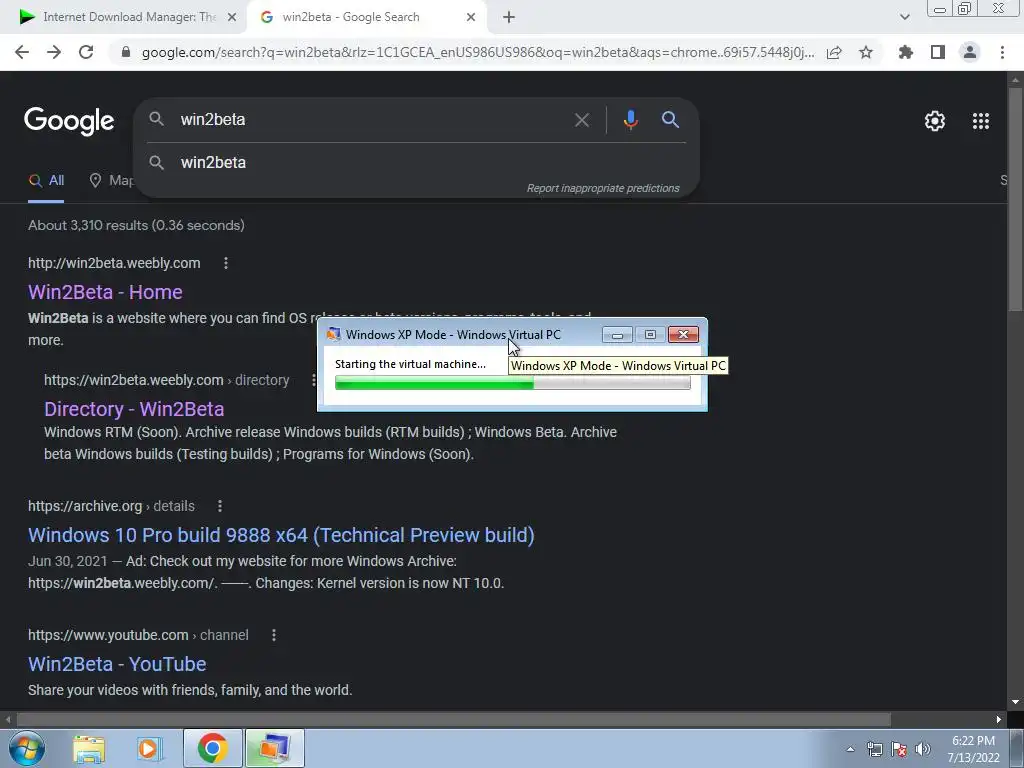Open options for win2beta.weebly.com result
The height and width of the screenshot is (768, 1024).
click(226, 263)
